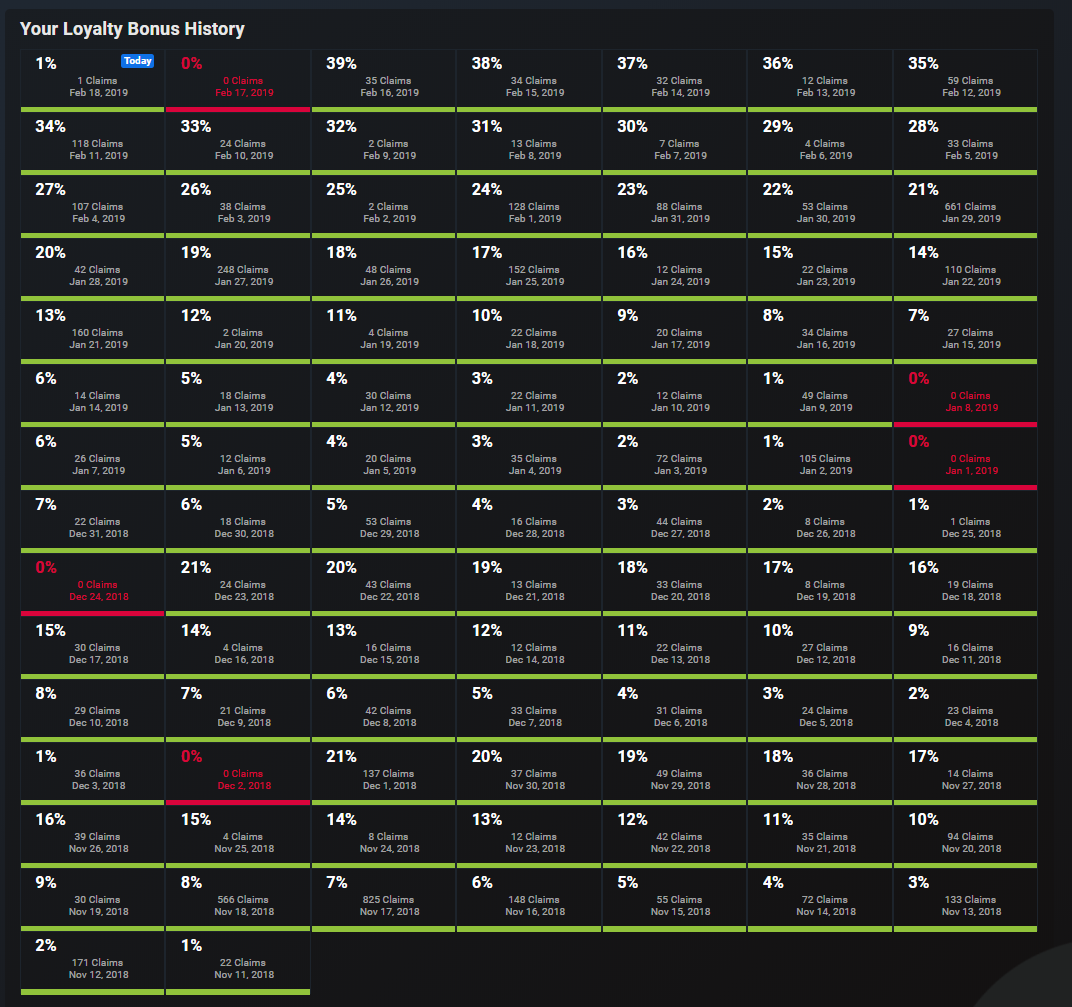The image size is (1072, 1007).
Task: Select the red Jan 8, 2019 date
Action: [x=972, y=407]
